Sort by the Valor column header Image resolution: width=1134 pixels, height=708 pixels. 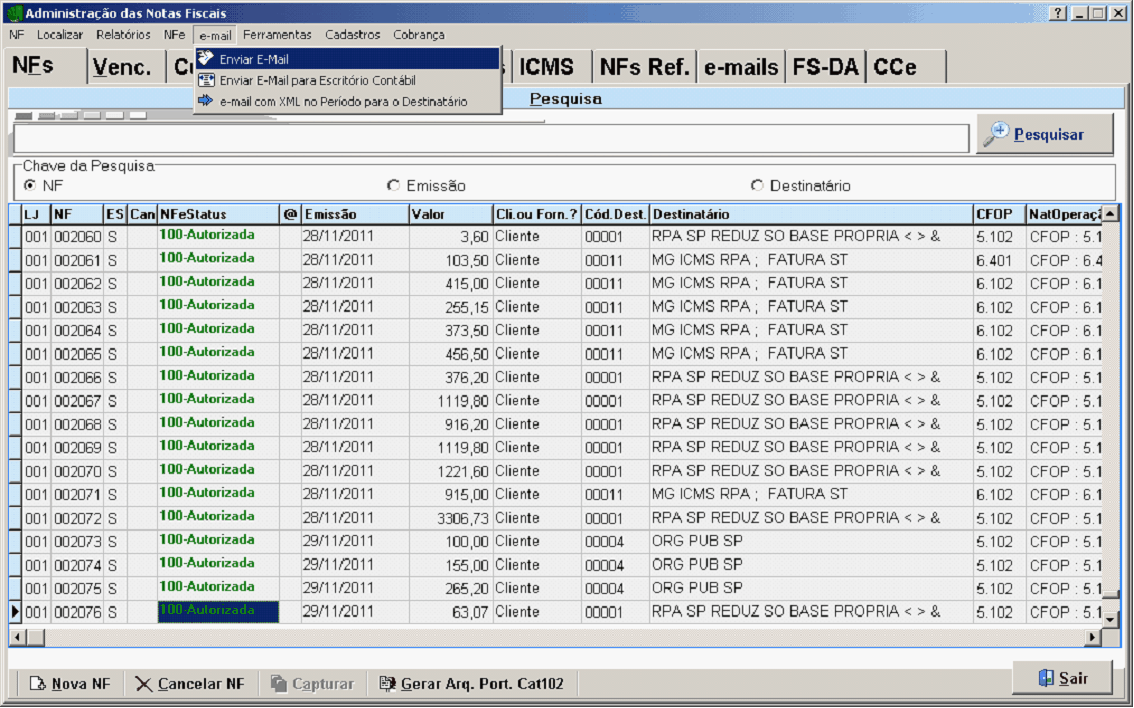[x=449, y=214]
